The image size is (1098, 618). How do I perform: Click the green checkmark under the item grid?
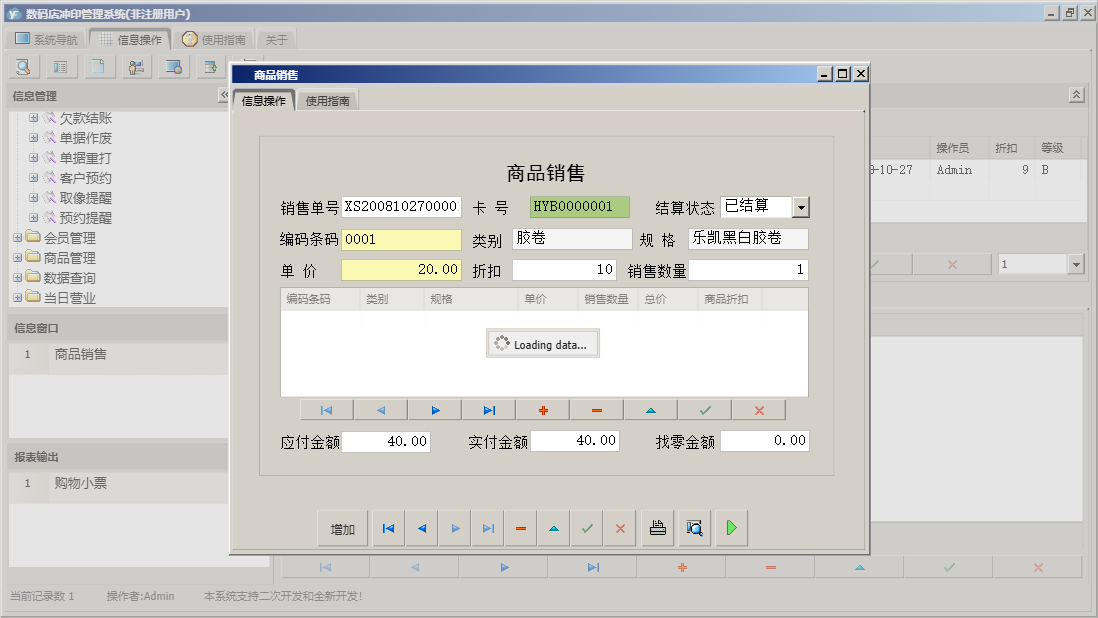click(705, 410)
